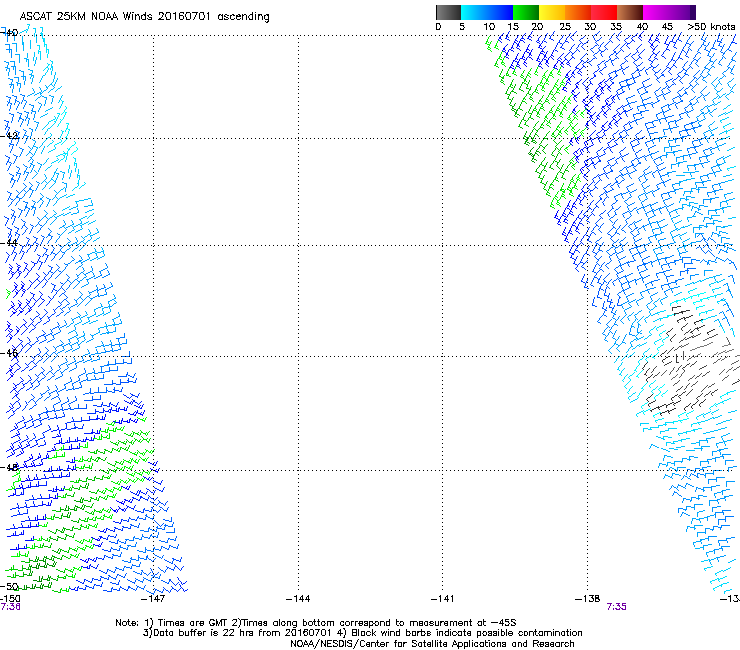Click the latitude label '-40'
This screenshot has height=650, width=740.
[x=9, y=33]
